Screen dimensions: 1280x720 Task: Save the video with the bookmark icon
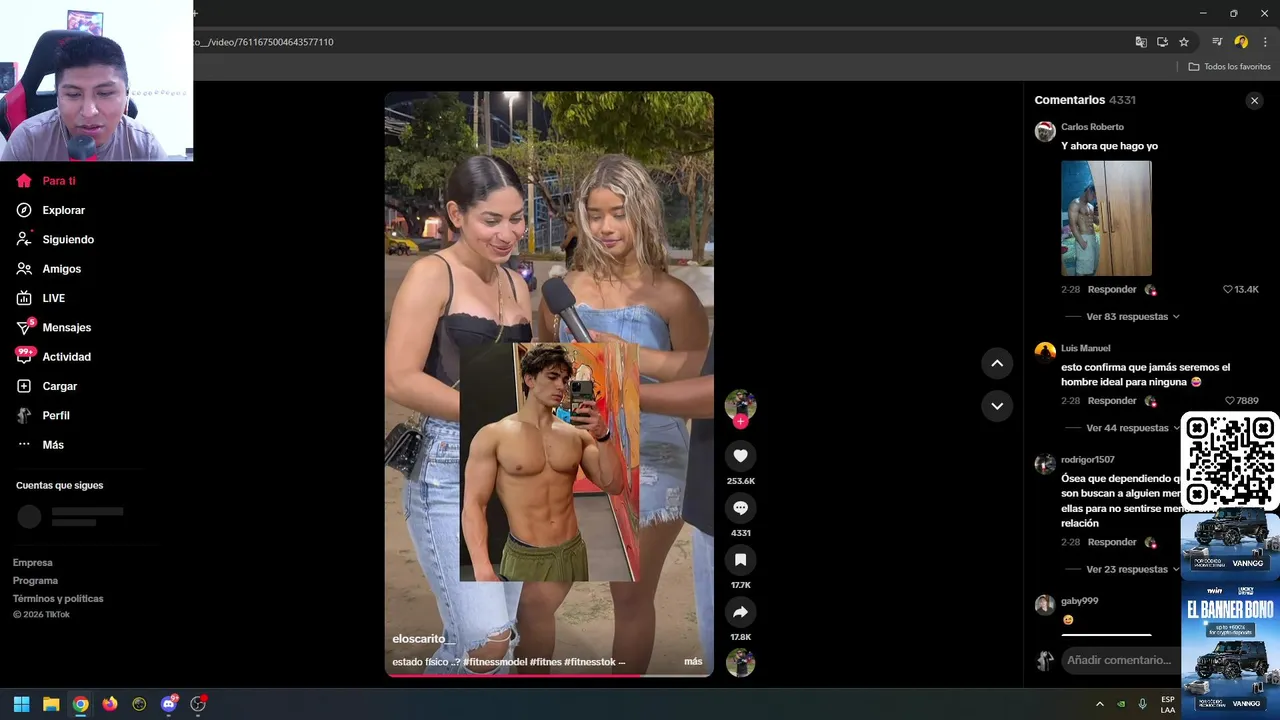(740, 560)
